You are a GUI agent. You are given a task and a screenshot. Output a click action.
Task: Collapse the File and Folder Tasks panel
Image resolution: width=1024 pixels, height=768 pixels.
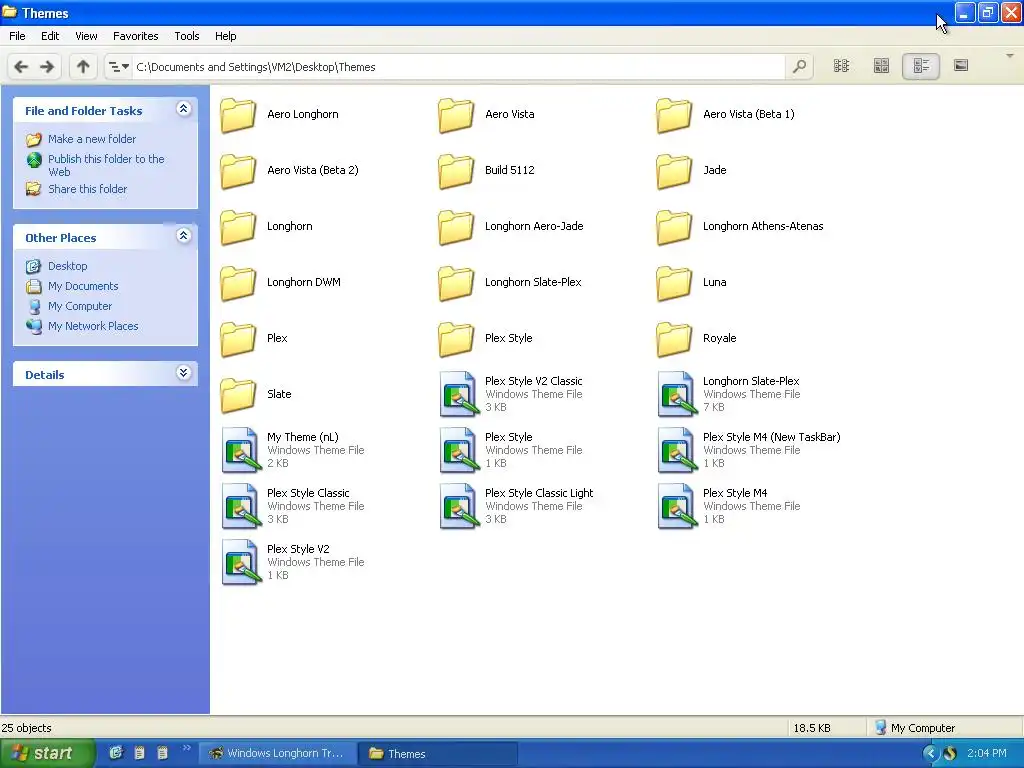pos(184,109)
